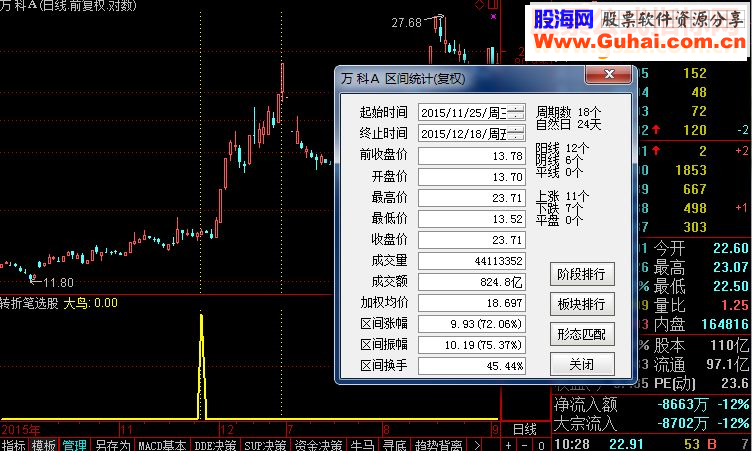The height and width of the screenshot is (451, 752).
Task: Click the 板块排行 button
Action: click(582, 304)
